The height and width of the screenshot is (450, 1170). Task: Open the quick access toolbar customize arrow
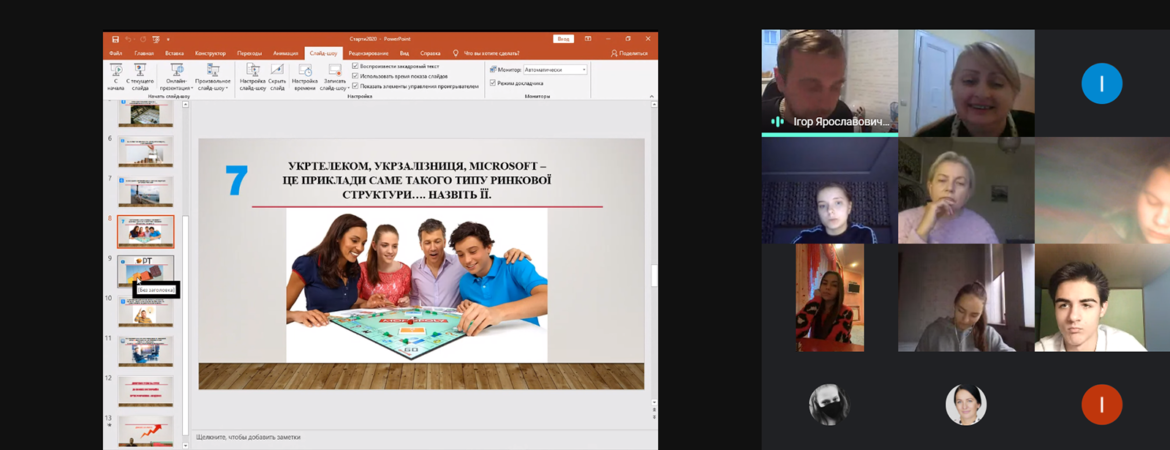168,39
